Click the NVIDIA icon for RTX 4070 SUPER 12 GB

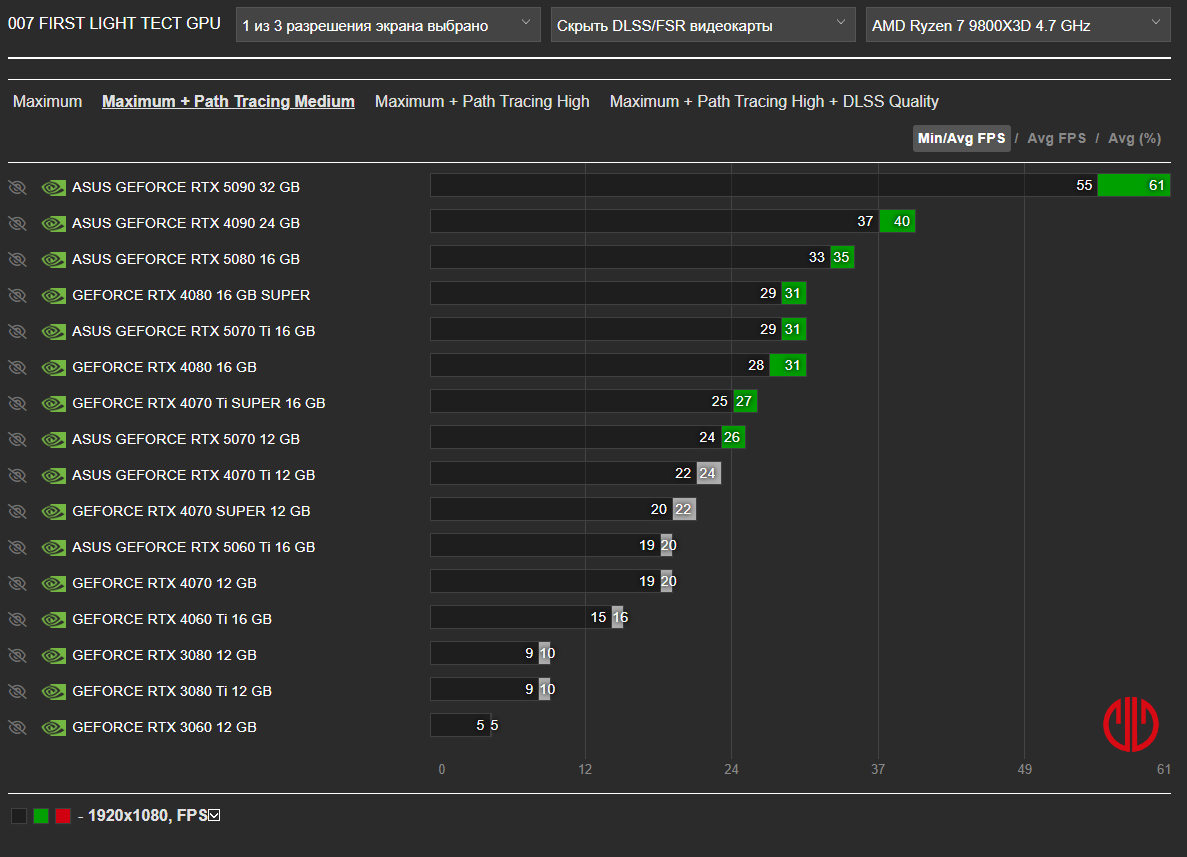pos(54,511)
